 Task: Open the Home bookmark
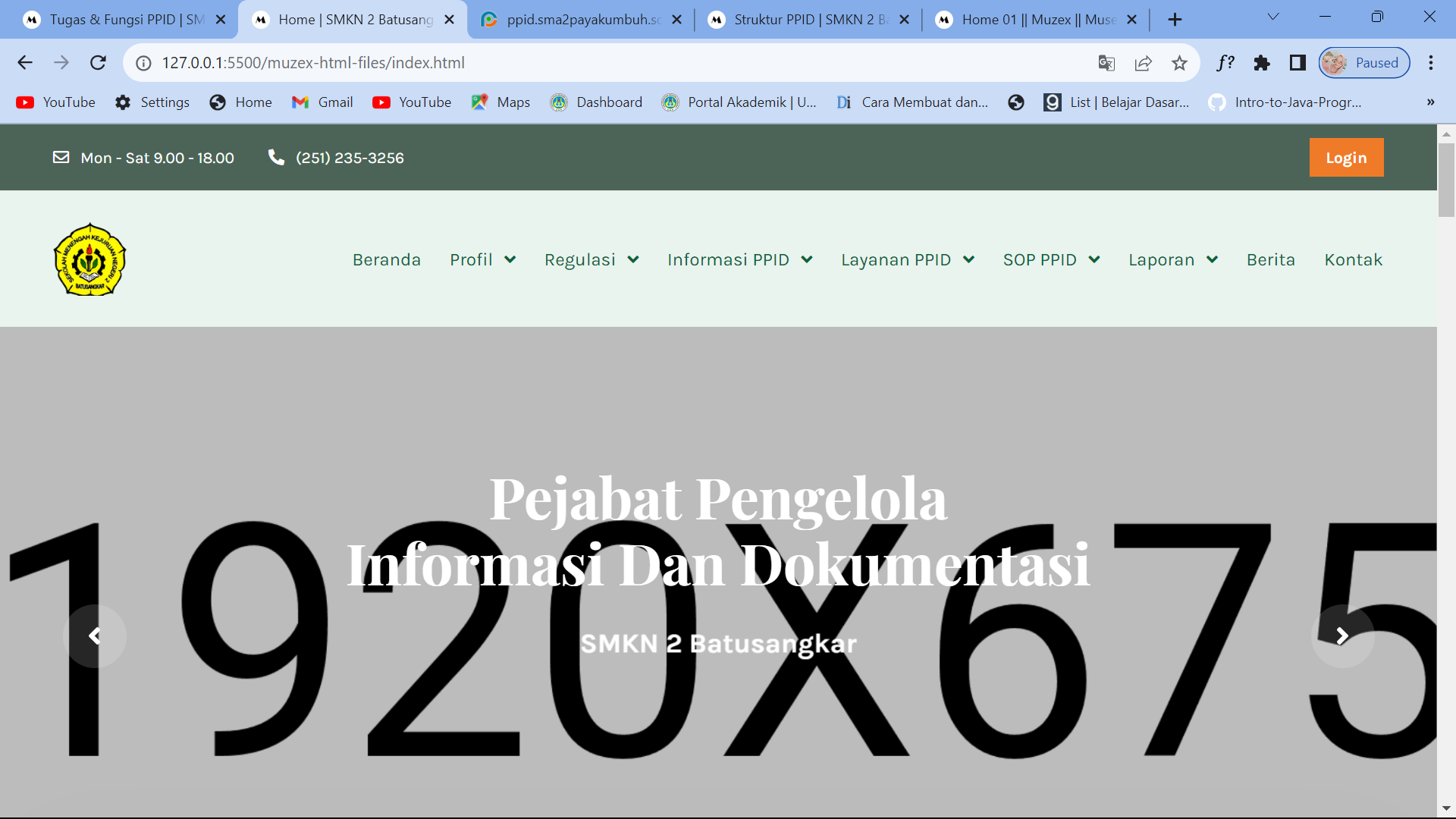click(x=240, y=102)
